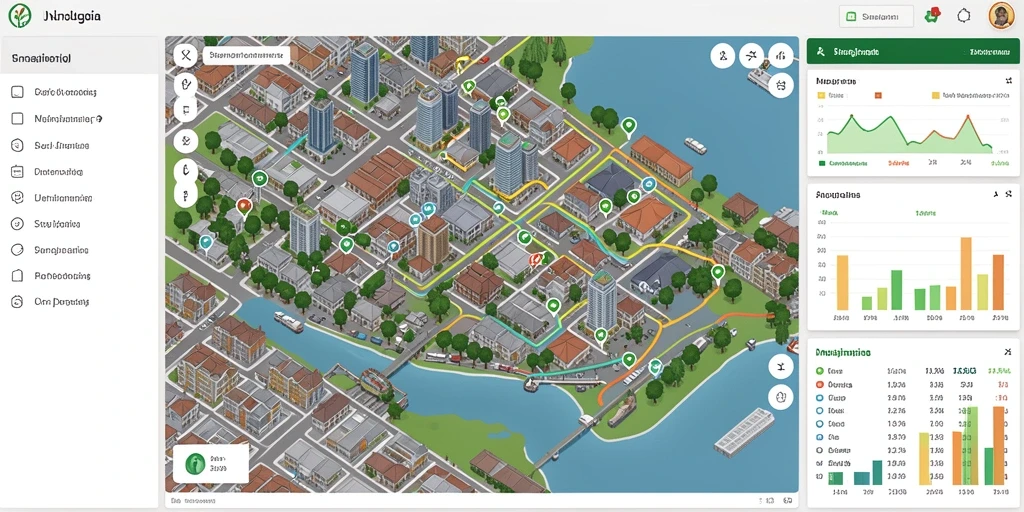Click the header button with green square icon

[876, 17]
